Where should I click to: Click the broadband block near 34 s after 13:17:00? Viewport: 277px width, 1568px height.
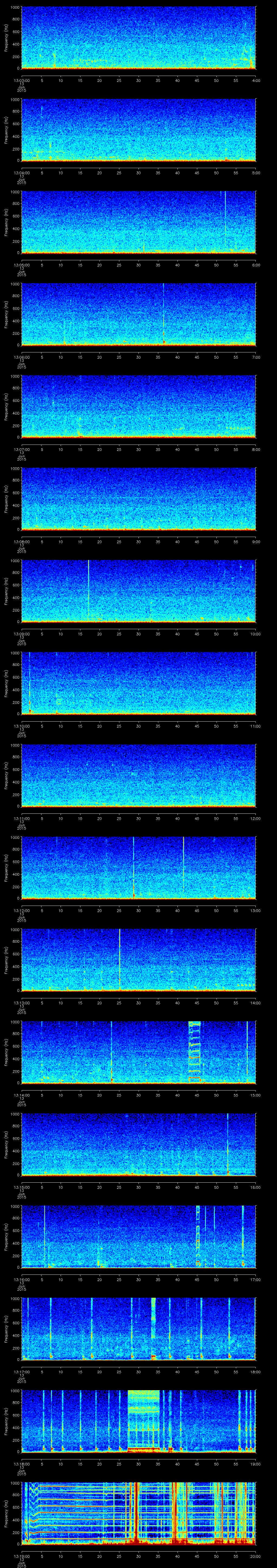pos(153,1329)
